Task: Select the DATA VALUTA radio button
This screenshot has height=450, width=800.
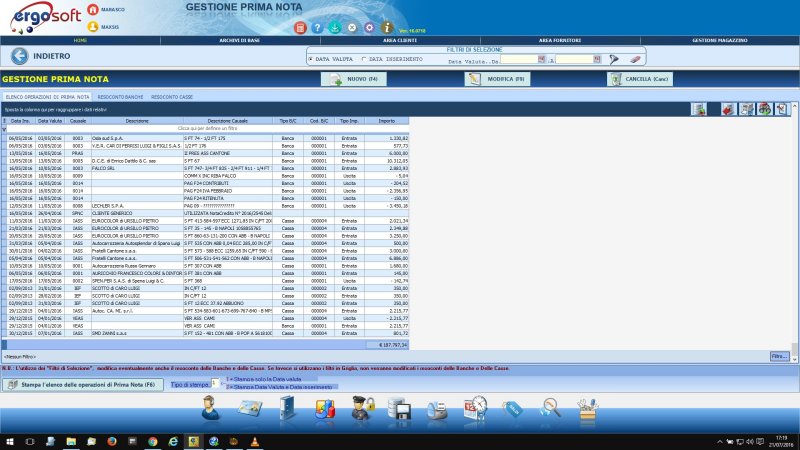Action: click(310, 59)
